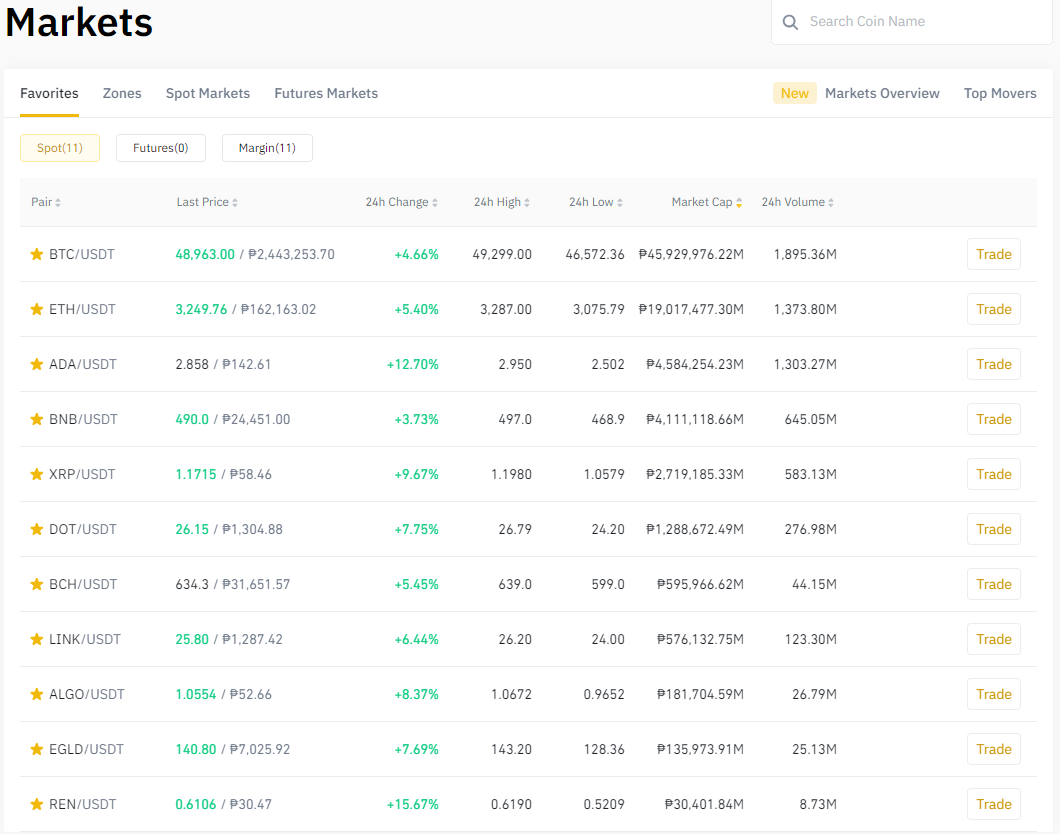The width and height of the screenshot is (1060, 834).
Task: Sort by Last Price column
Action: point(207,202)
